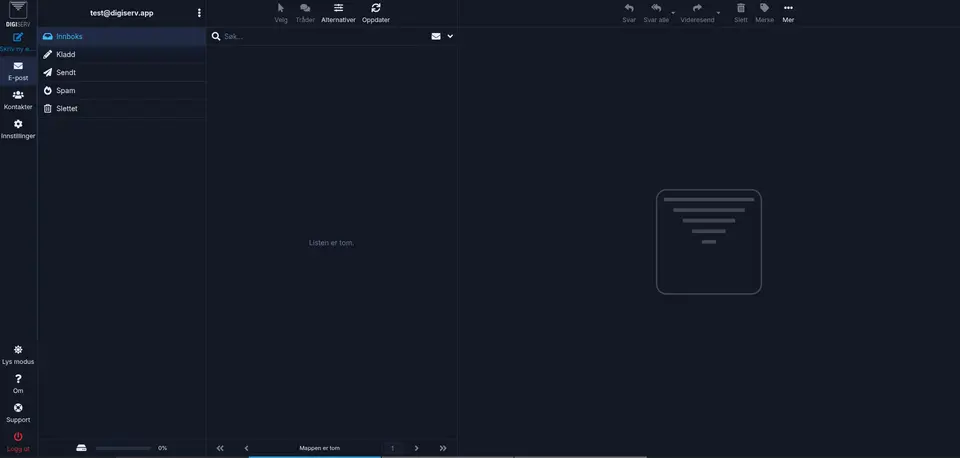Go to next page arrow

pyautogui.click(x=416, y=448)
